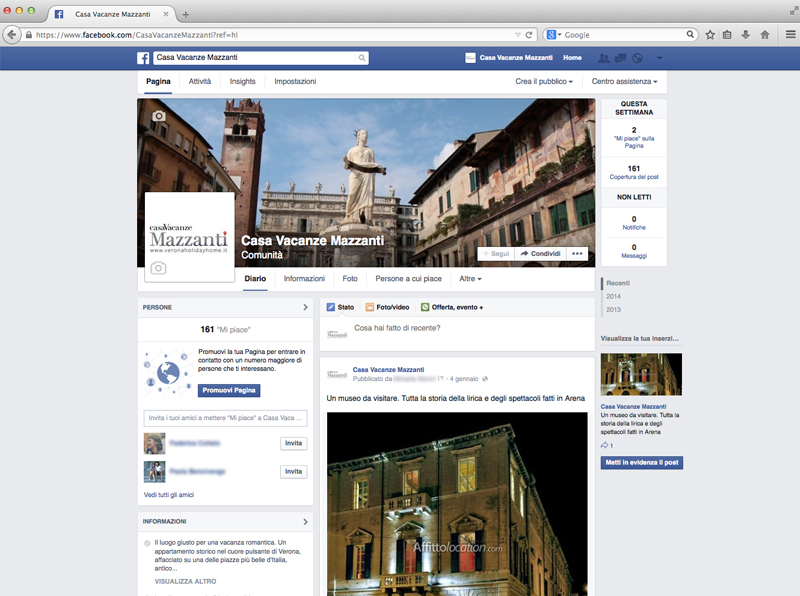Click the post privacy globe icon

485,379
